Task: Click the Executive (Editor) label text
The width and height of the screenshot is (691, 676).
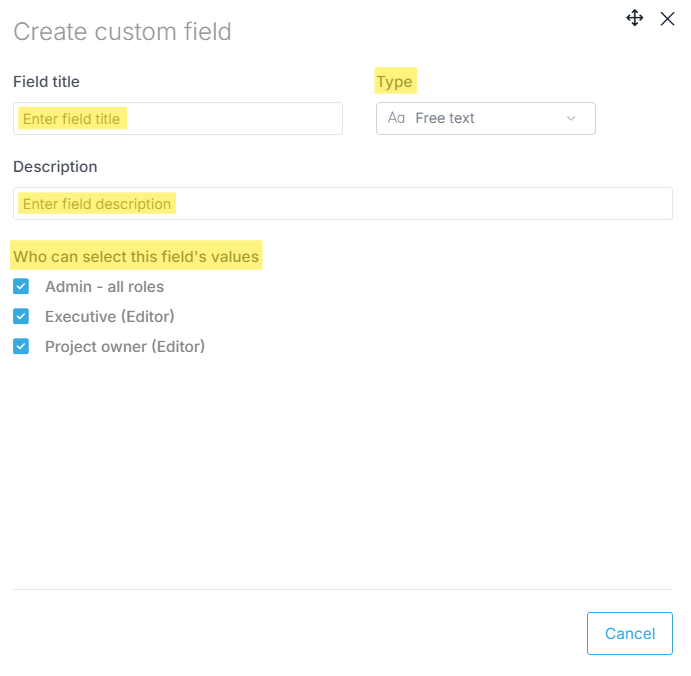Action: click(110, 317)
